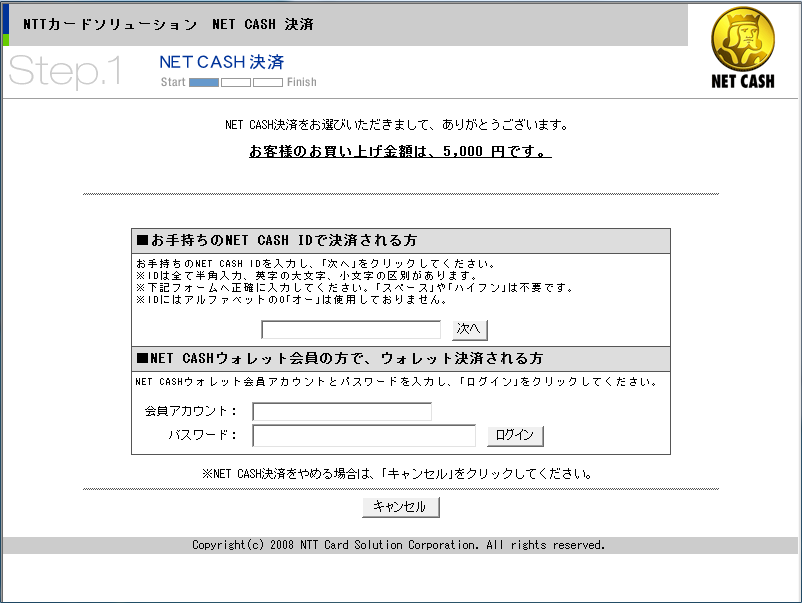Screen dimensions: 802x603
Task: Click the NET CASH gold coin logo
Action: click(x=743, y=48)
